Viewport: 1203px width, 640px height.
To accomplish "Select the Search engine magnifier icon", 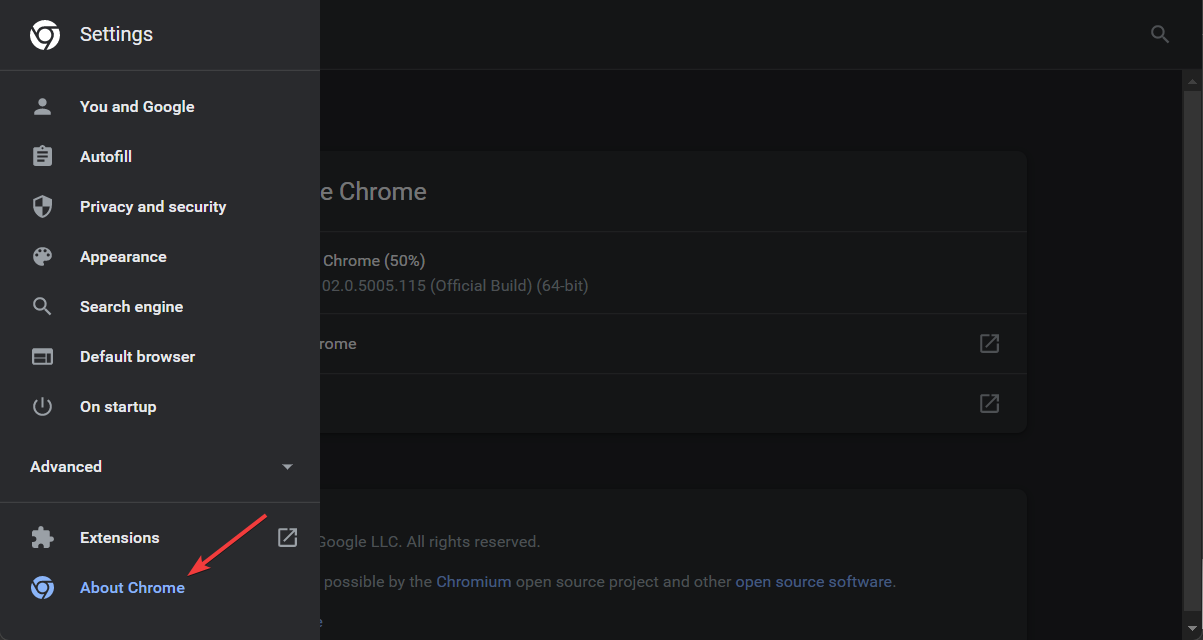I will [42, 306].
